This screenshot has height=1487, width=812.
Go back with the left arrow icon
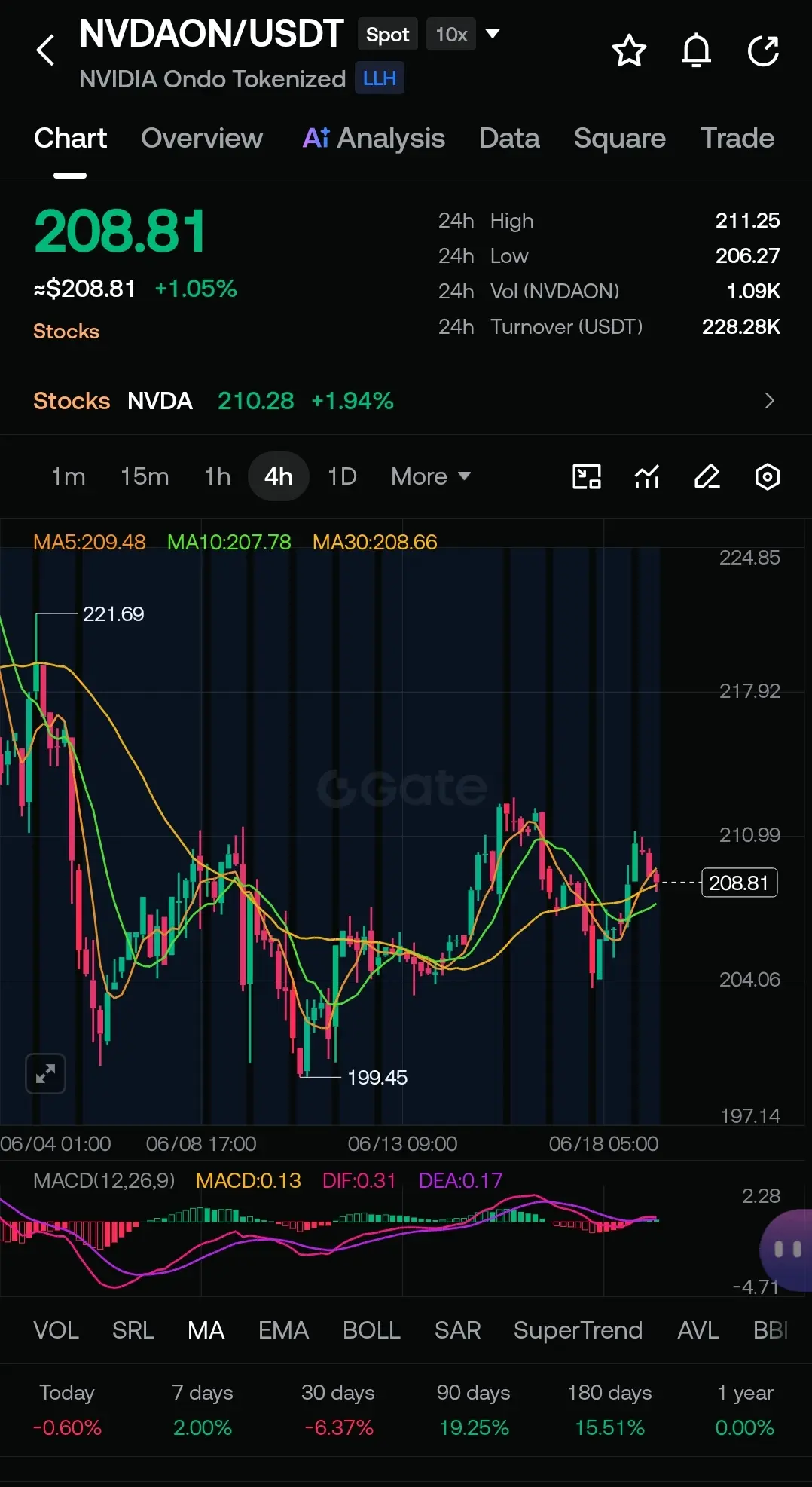point(46,50)
